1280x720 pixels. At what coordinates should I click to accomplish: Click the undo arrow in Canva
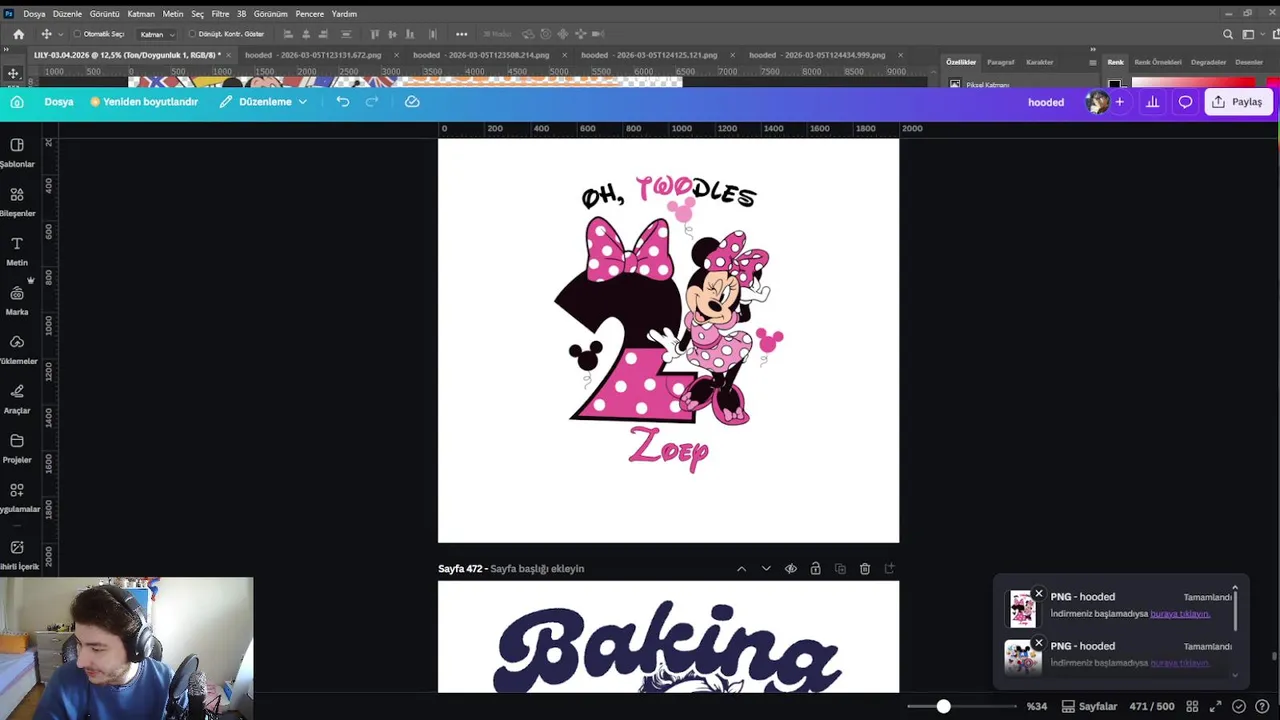pos(343,102)
